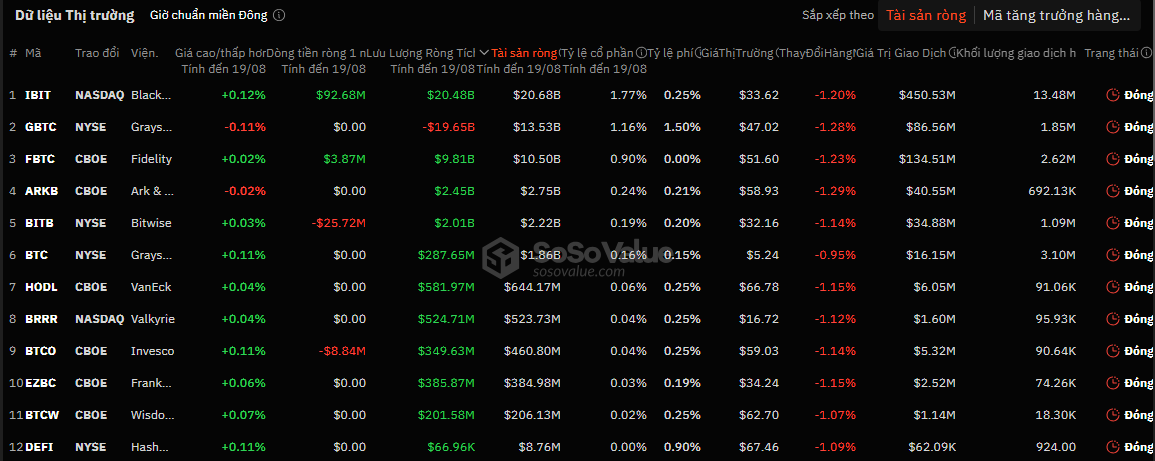Sort by Mã column header

pos(33,53)
